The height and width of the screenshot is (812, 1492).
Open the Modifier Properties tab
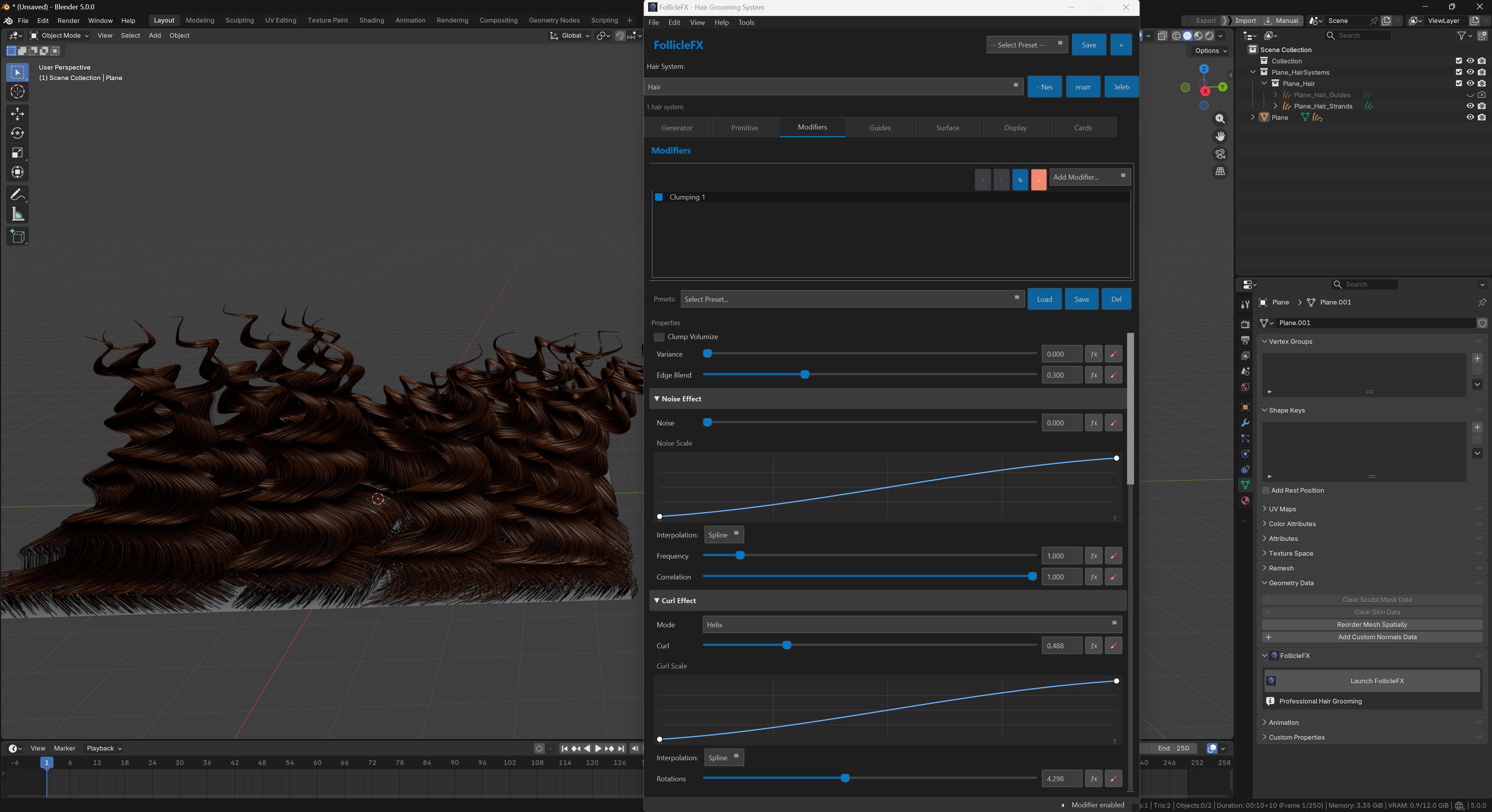[1245, 423]
